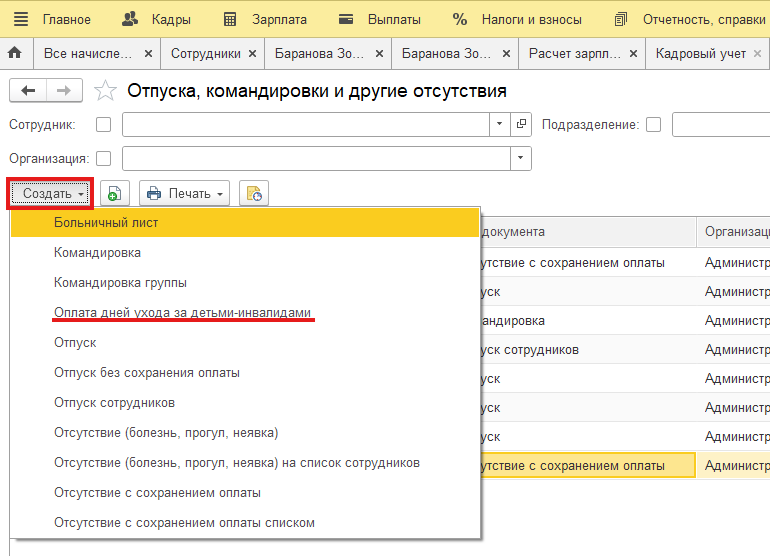Viewport: 770px width, 556px height.
Task: Select Отсутствие (болезнь, прогул, неявка)
Action: (x=245, y=432)
